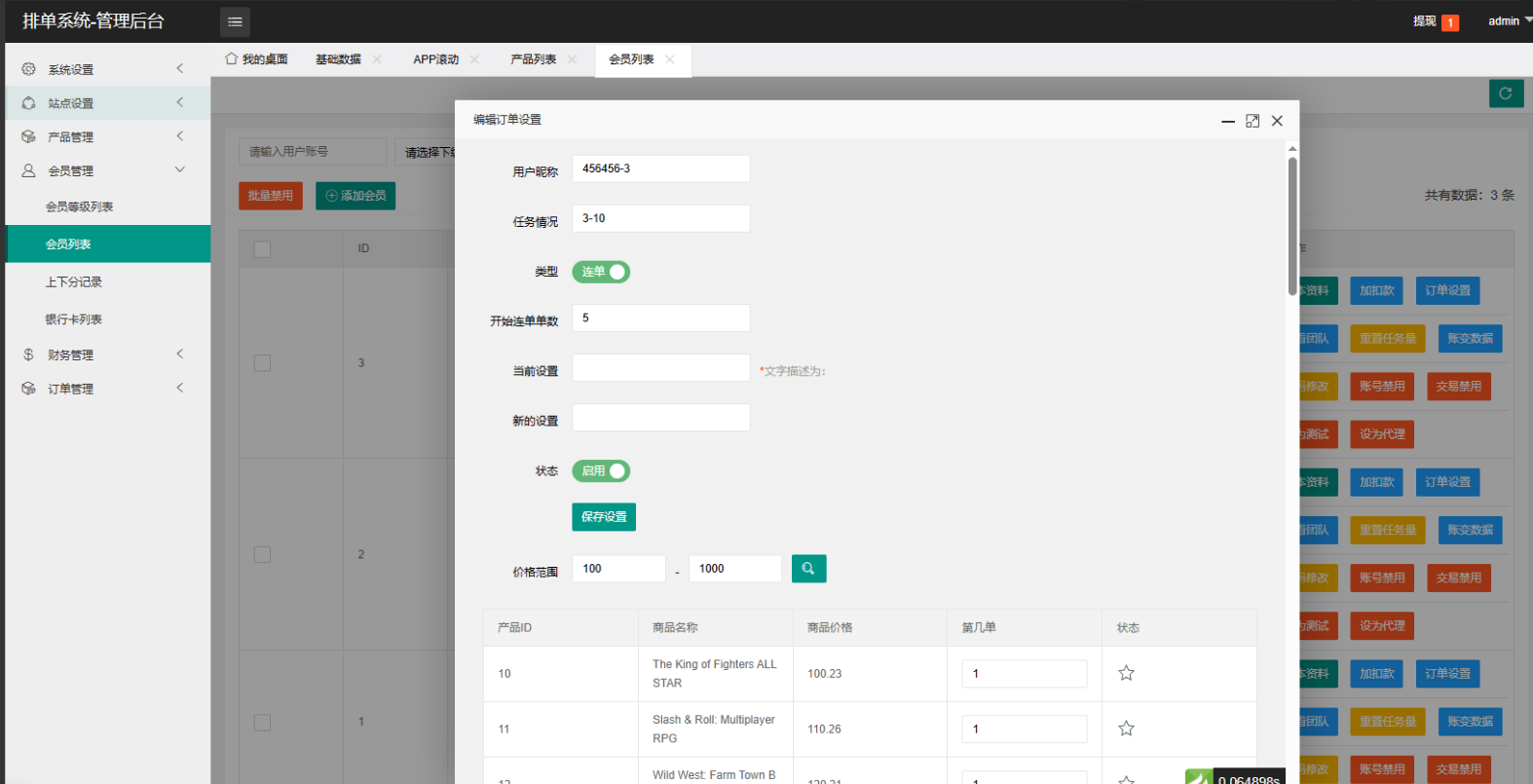Image resolution: width=1533 pixels, height=784 pixels.
Task: Click the 提现 notification badge
Action: click(1450, 22)
